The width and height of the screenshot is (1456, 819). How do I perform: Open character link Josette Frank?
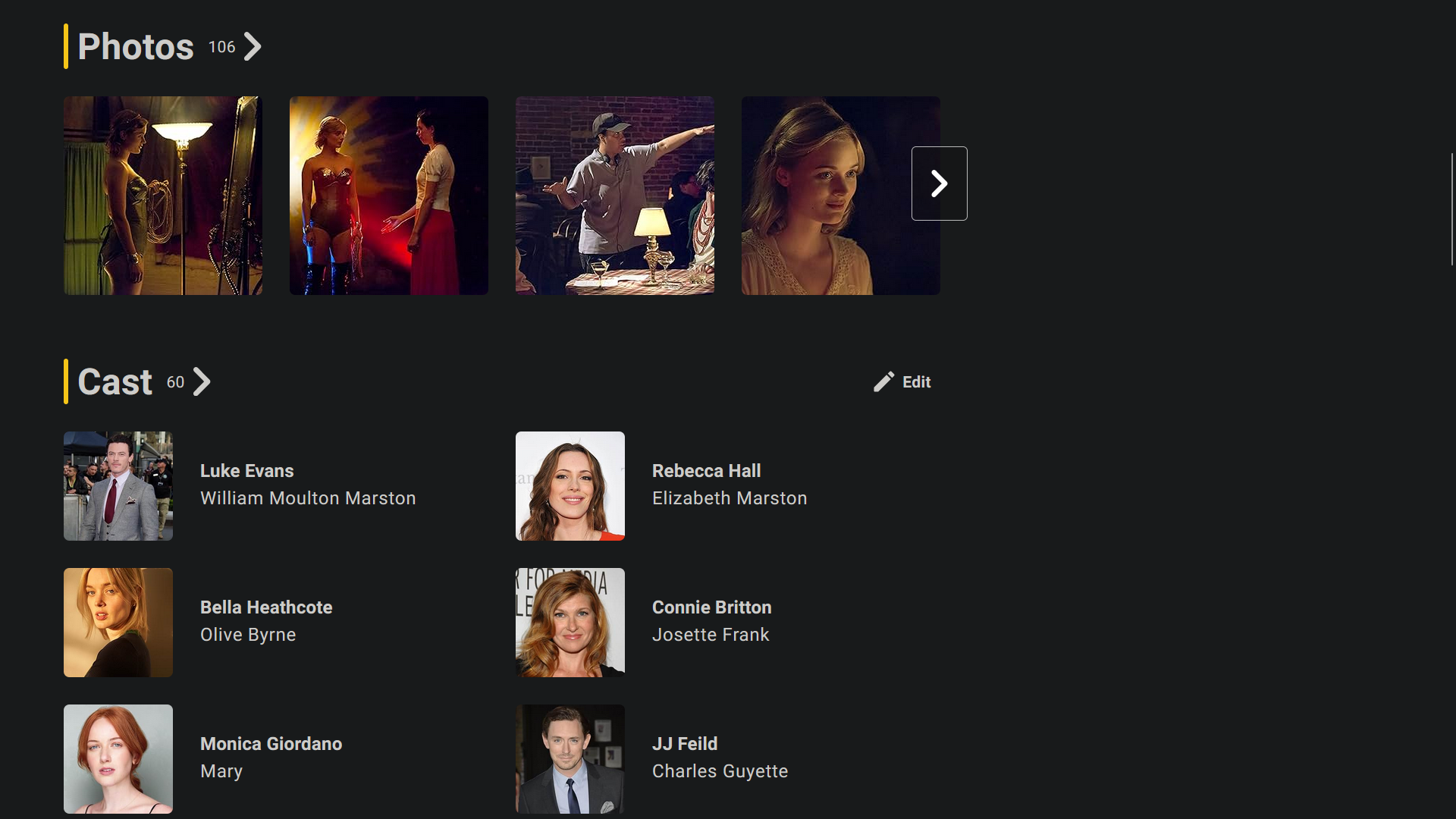711,635
